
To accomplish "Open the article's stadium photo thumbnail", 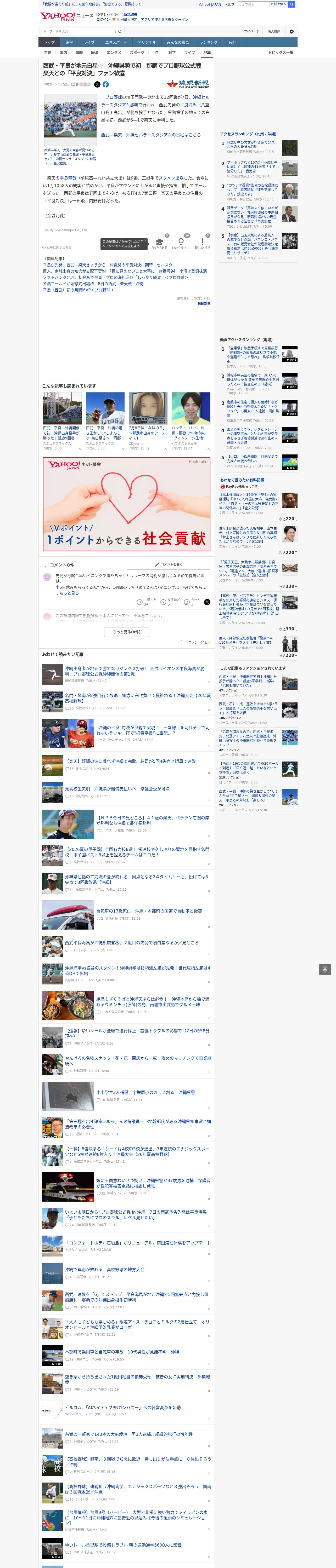I will pyautogui.click(x=70, y=119).
